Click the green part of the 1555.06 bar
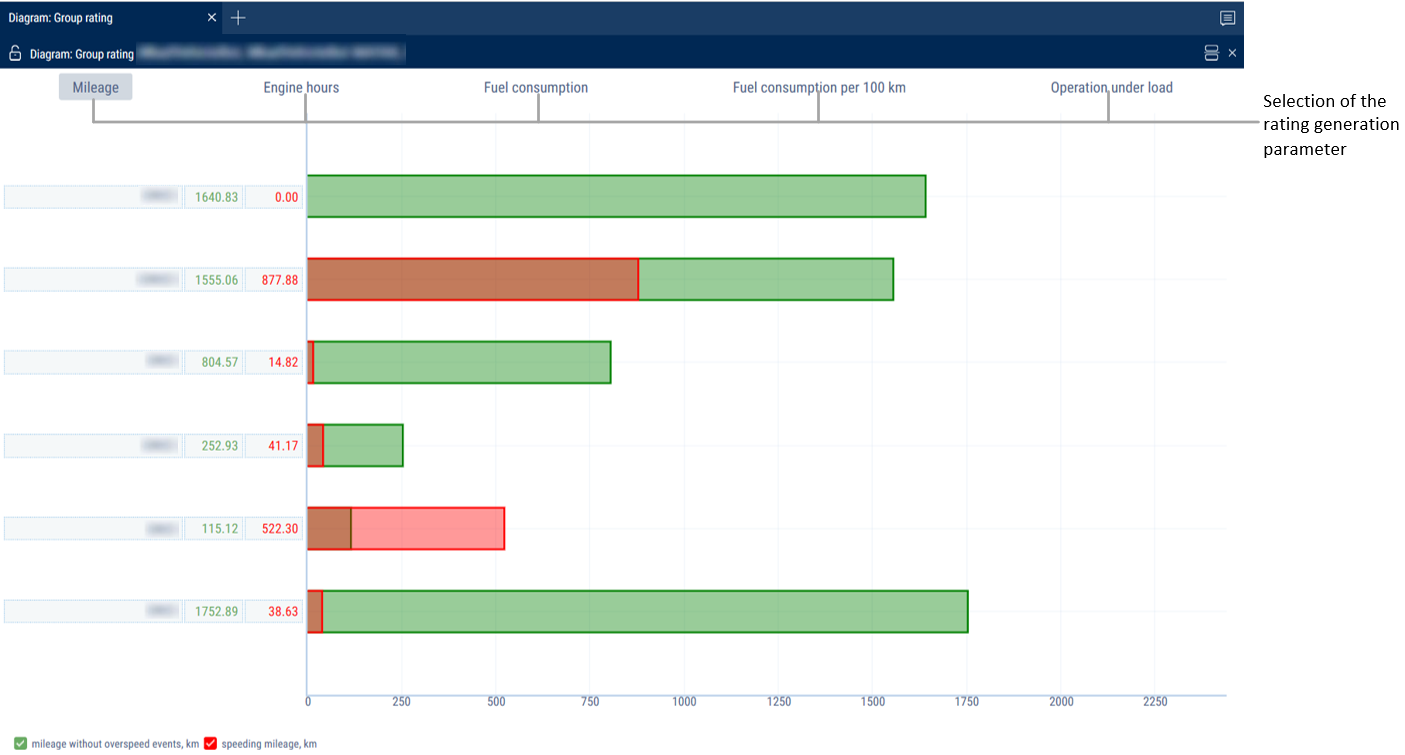This screenshot has height=755, width=1405. tap(766, 279)
